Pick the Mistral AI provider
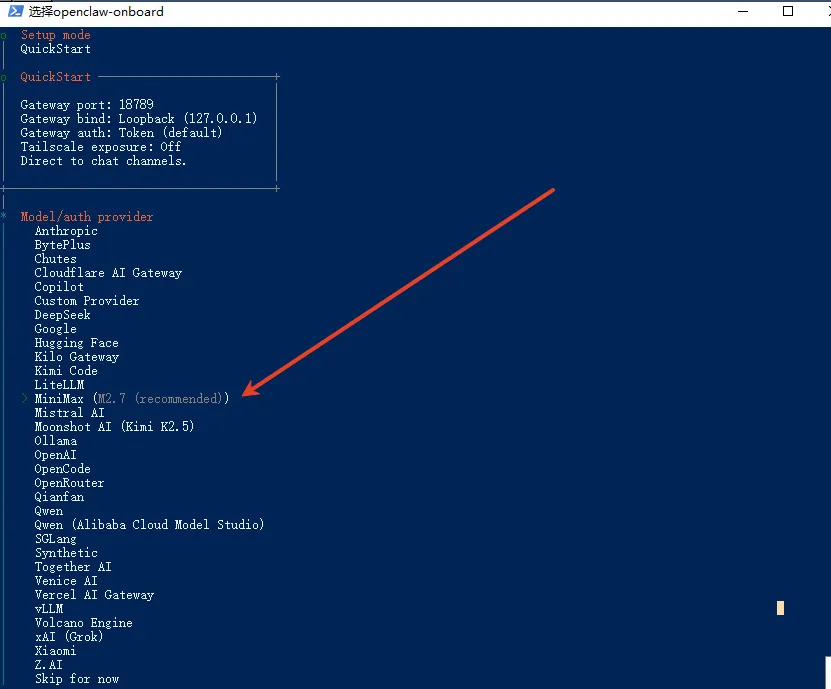Viewport: 831px width, 689px height. click(69, 413)
